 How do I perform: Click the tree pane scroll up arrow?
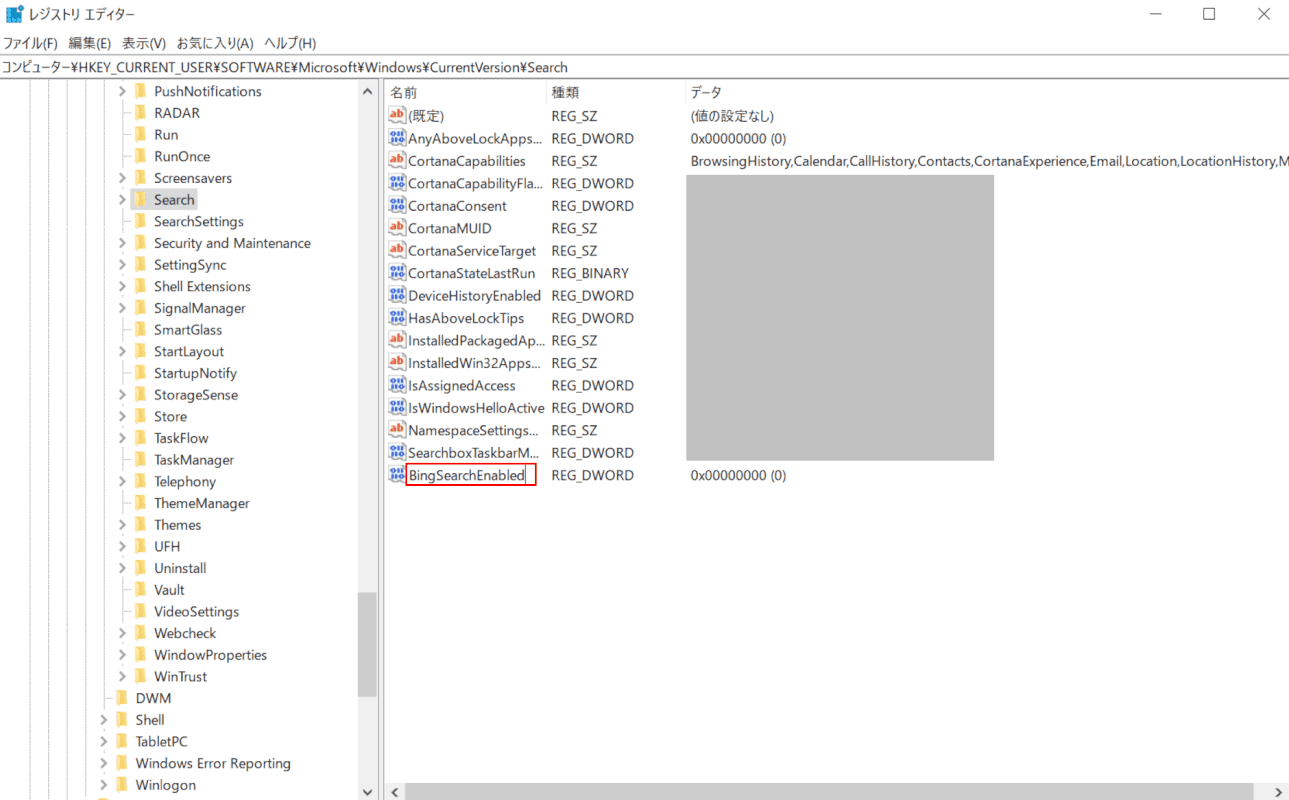tap(367, 91)
